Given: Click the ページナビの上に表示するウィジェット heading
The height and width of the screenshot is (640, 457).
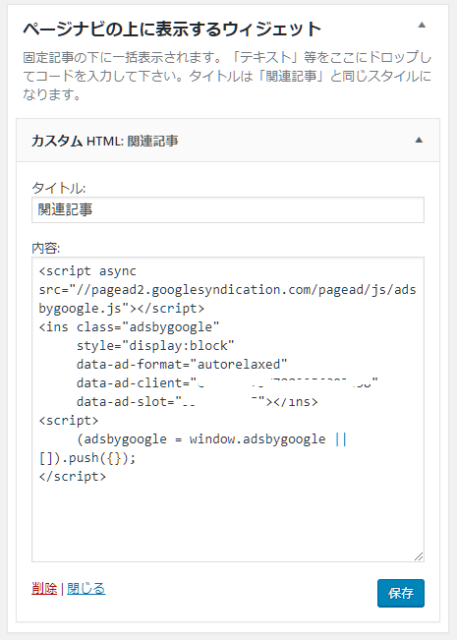Looking at the screenshot, I should (x=172, y=29).
